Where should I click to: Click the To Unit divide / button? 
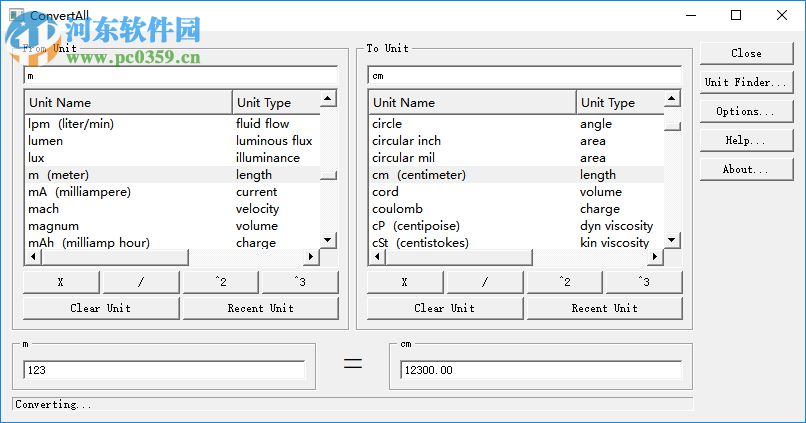(485, 282)
